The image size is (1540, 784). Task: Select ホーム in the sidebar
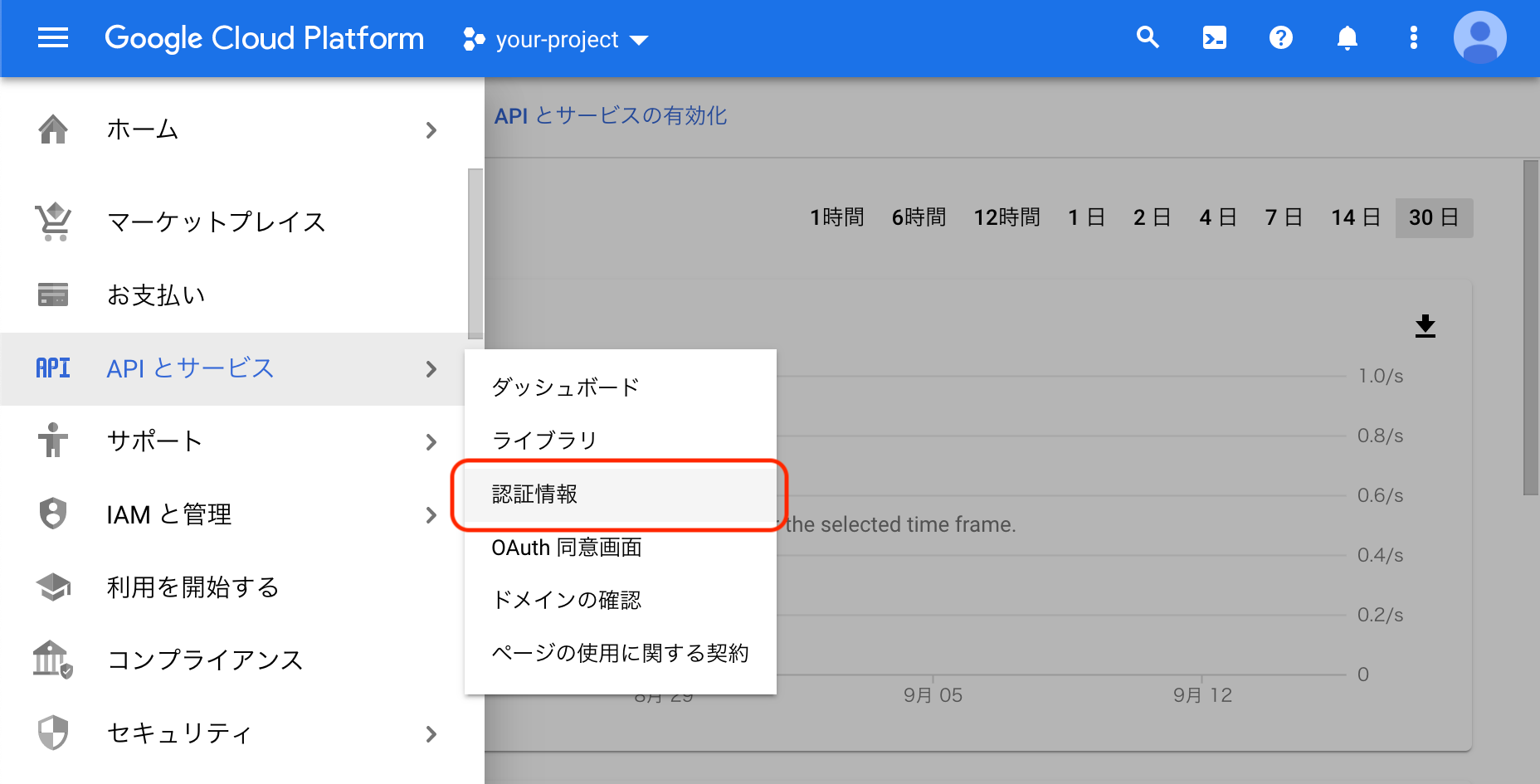pos(142,129)
